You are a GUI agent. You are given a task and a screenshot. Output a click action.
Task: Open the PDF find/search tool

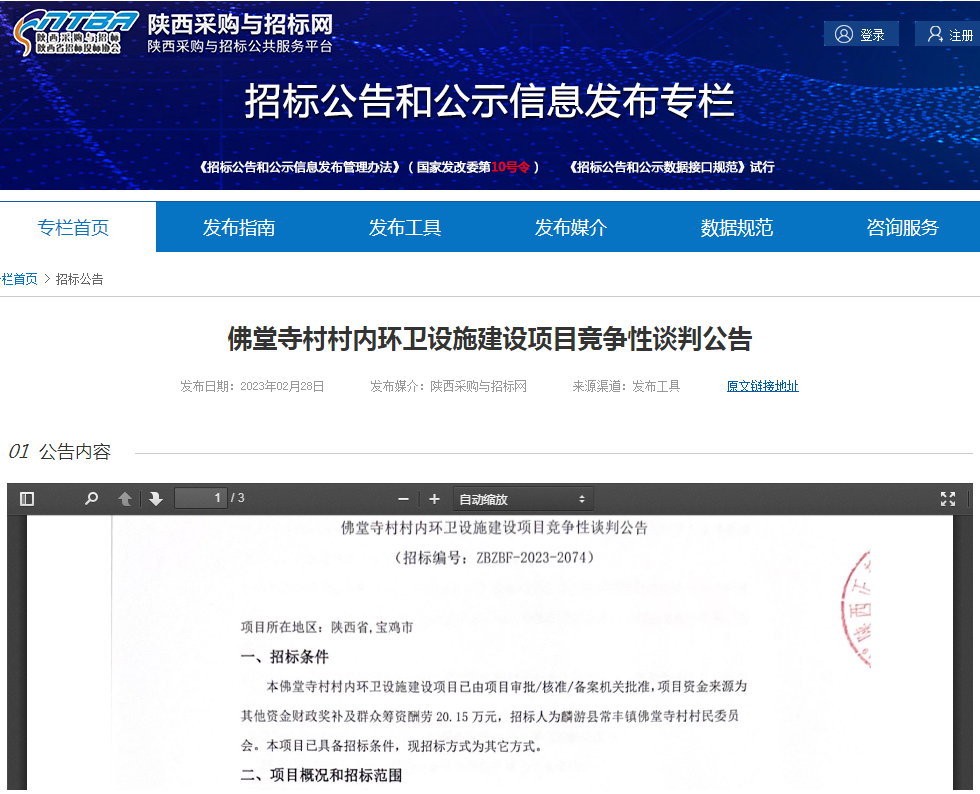[92, 499]
